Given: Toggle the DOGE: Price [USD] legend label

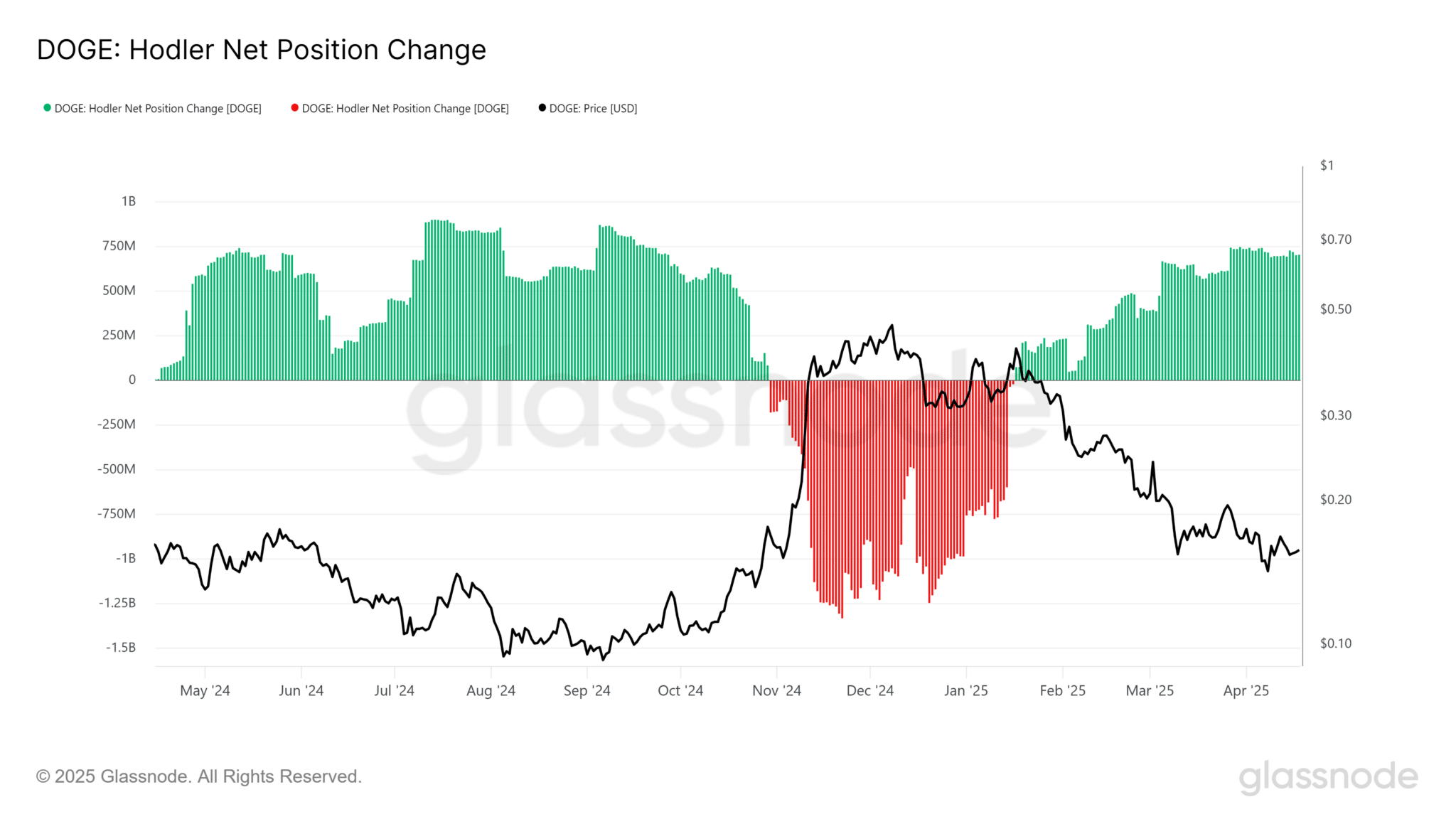Looking at the screenshot, I should click(x=593, y=109).
